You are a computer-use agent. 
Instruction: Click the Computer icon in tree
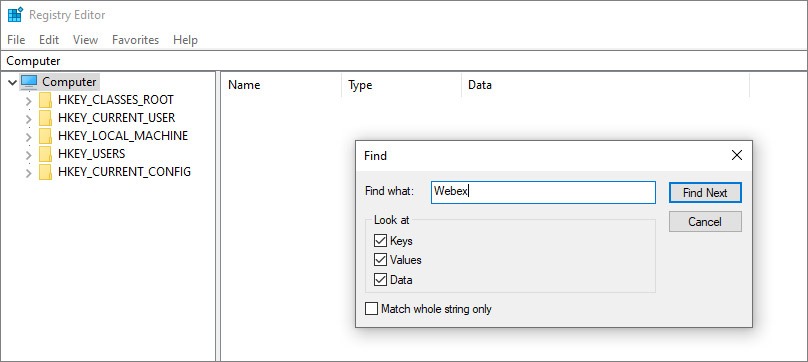click(29, 82)
